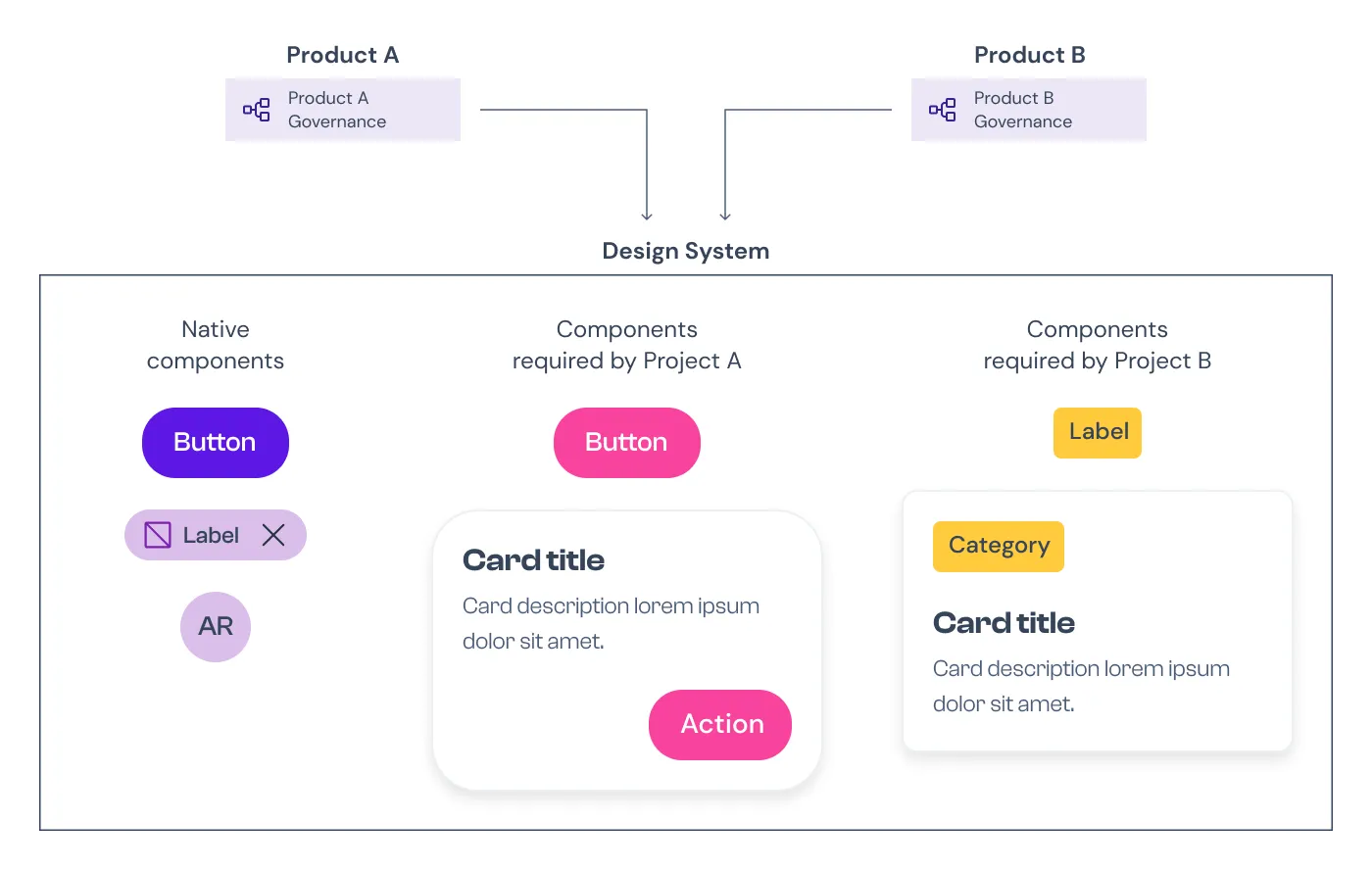Click the pink Action button in the card
1372x870 pixels.
[720, 725]
